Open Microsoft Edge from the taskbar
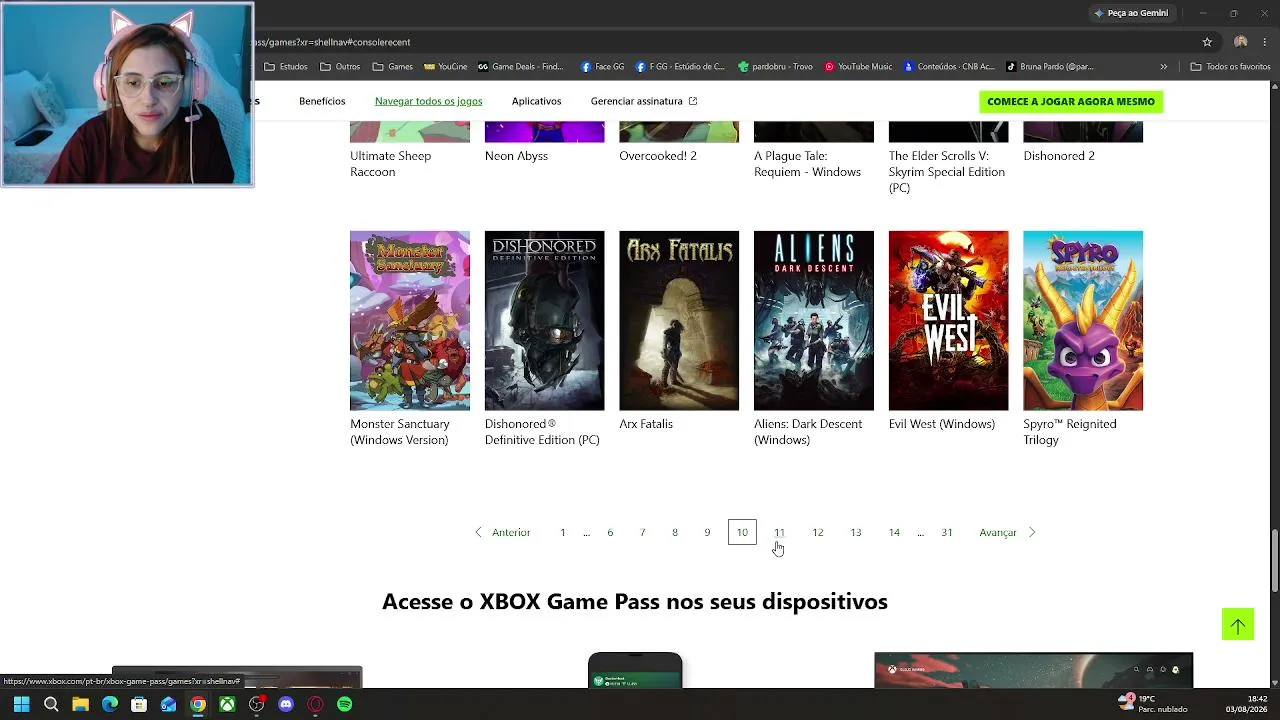 tap(110, 704)
